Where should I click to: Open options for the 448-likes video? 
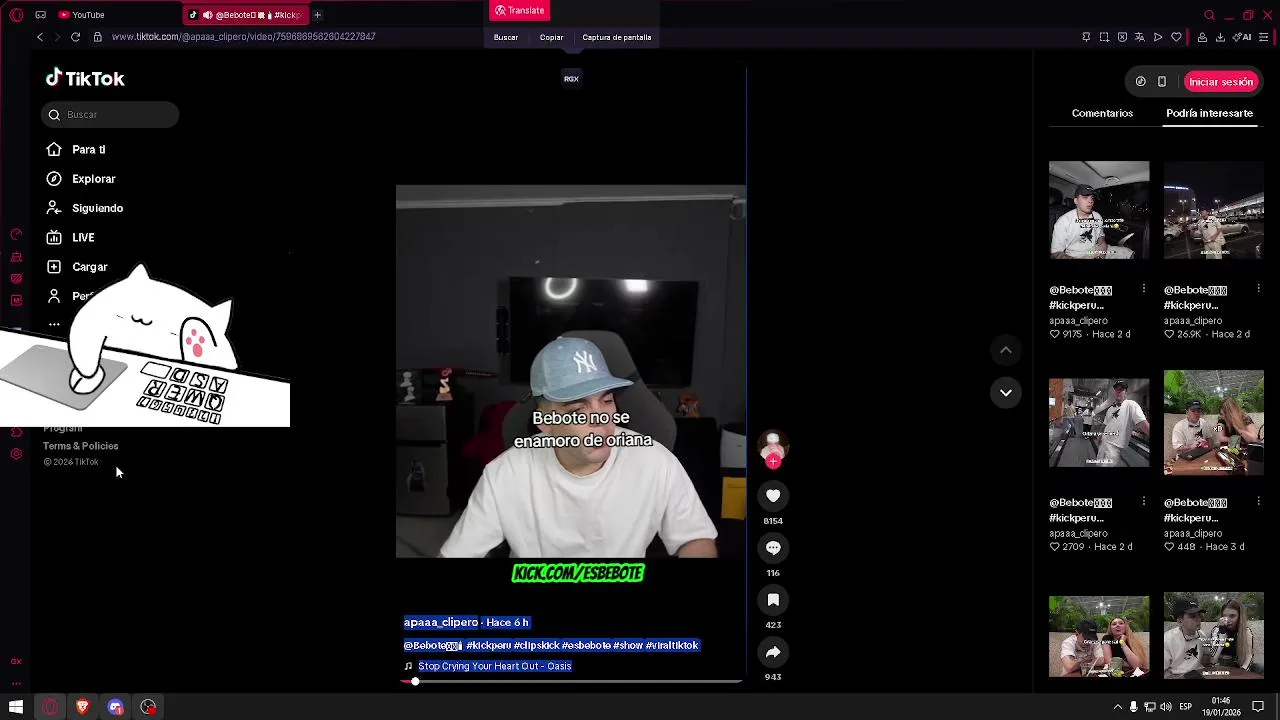[1259, 502]
